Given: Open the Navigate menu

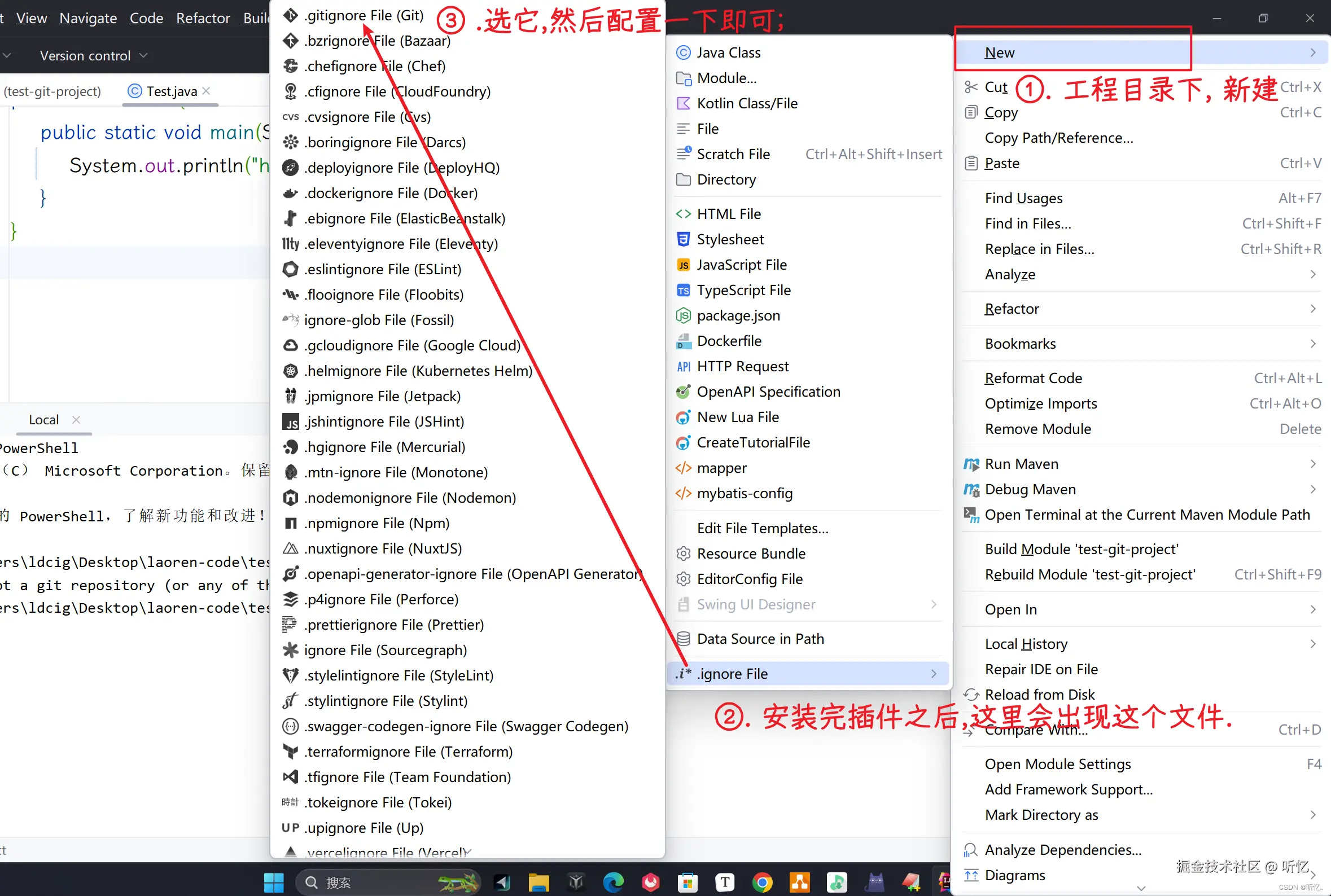Looking at the screenshot, I should (x=88, y=18).
